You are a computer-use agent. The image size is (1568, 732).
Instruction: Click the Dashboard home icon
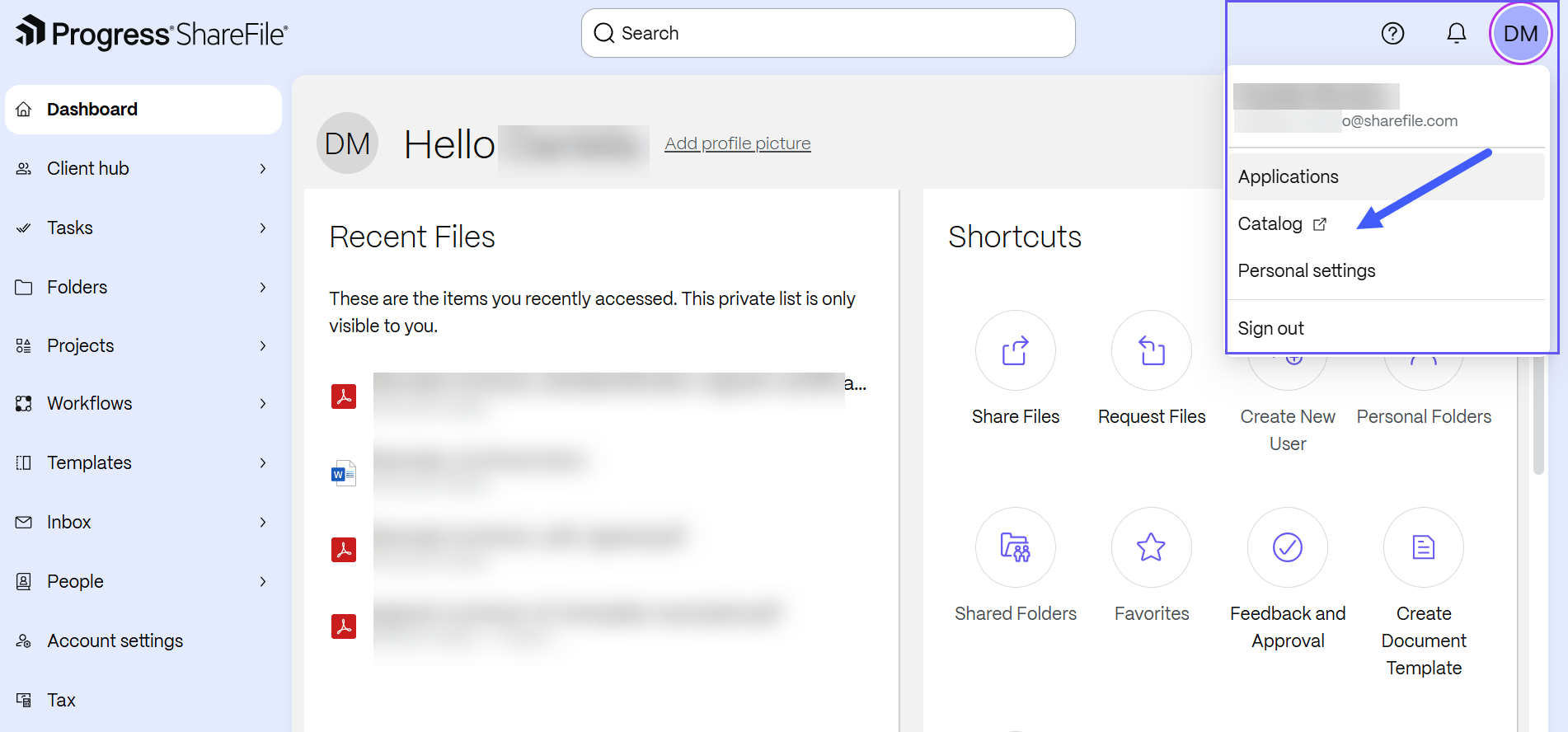(24, 110)
